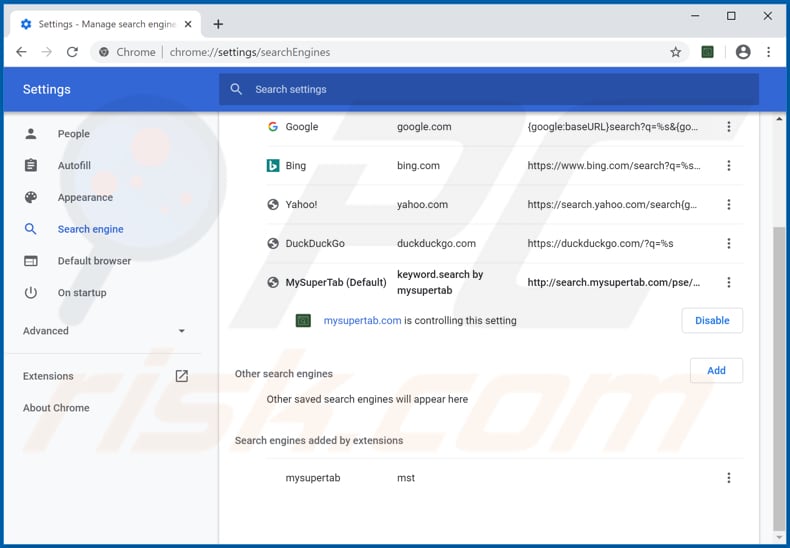
Task: Open Chrome's three-dot main menu
Action: click(769, 52)
